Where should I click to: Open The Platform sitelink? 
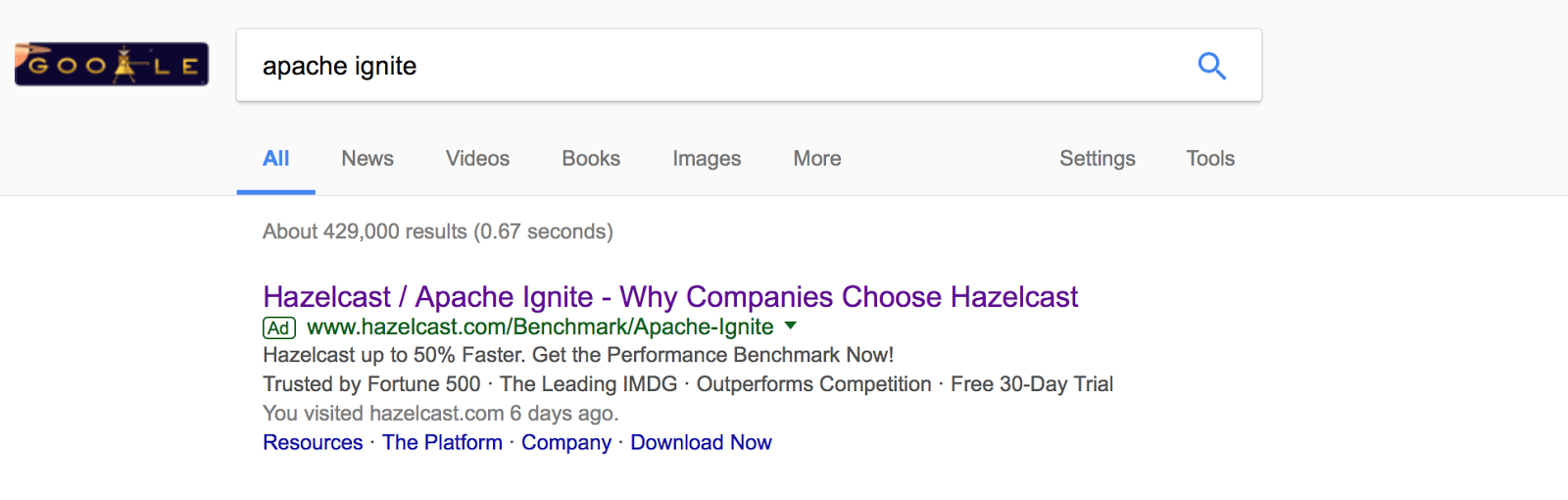pos(442,443)
